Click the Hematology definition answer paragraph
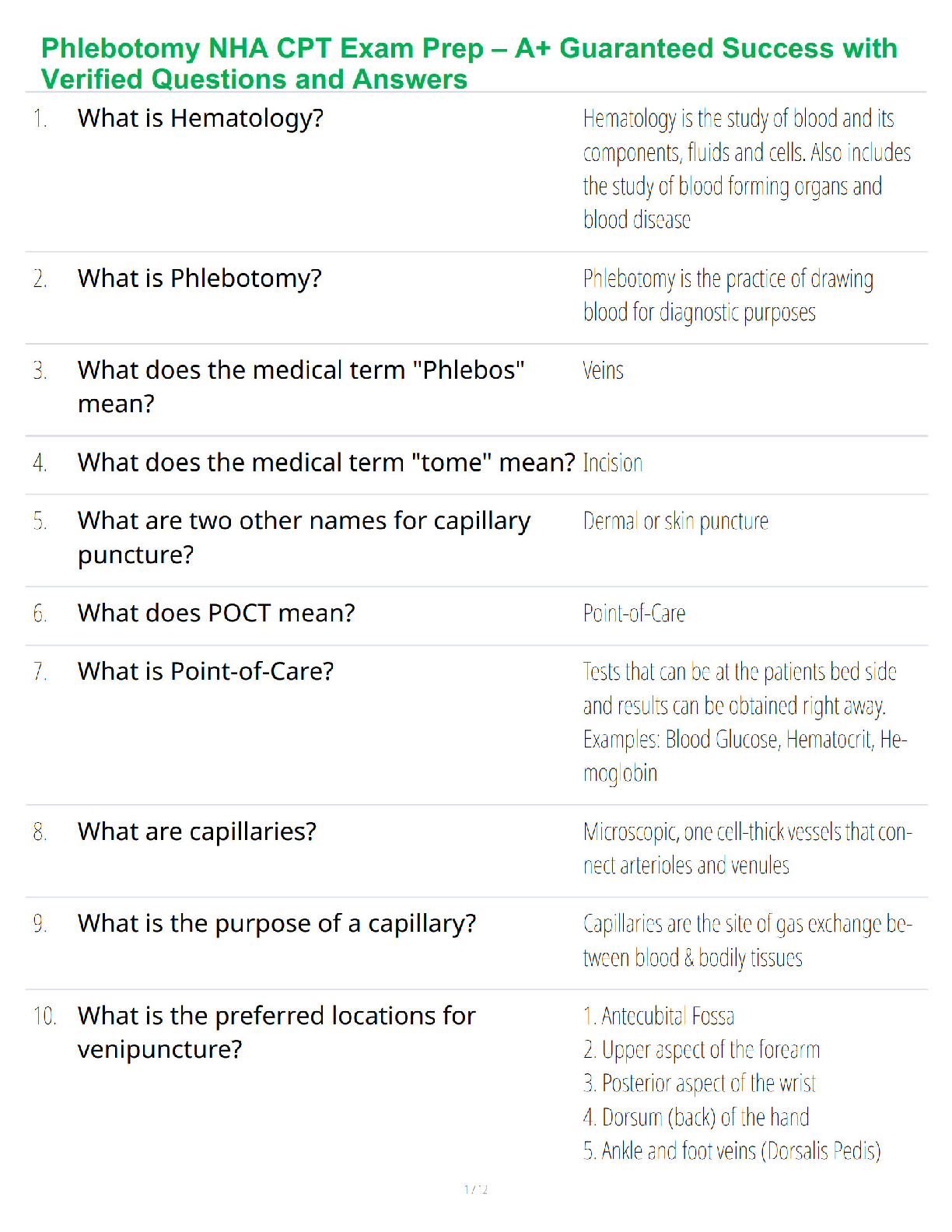Viewport: 952px width, 1232px height. [745, 169]
